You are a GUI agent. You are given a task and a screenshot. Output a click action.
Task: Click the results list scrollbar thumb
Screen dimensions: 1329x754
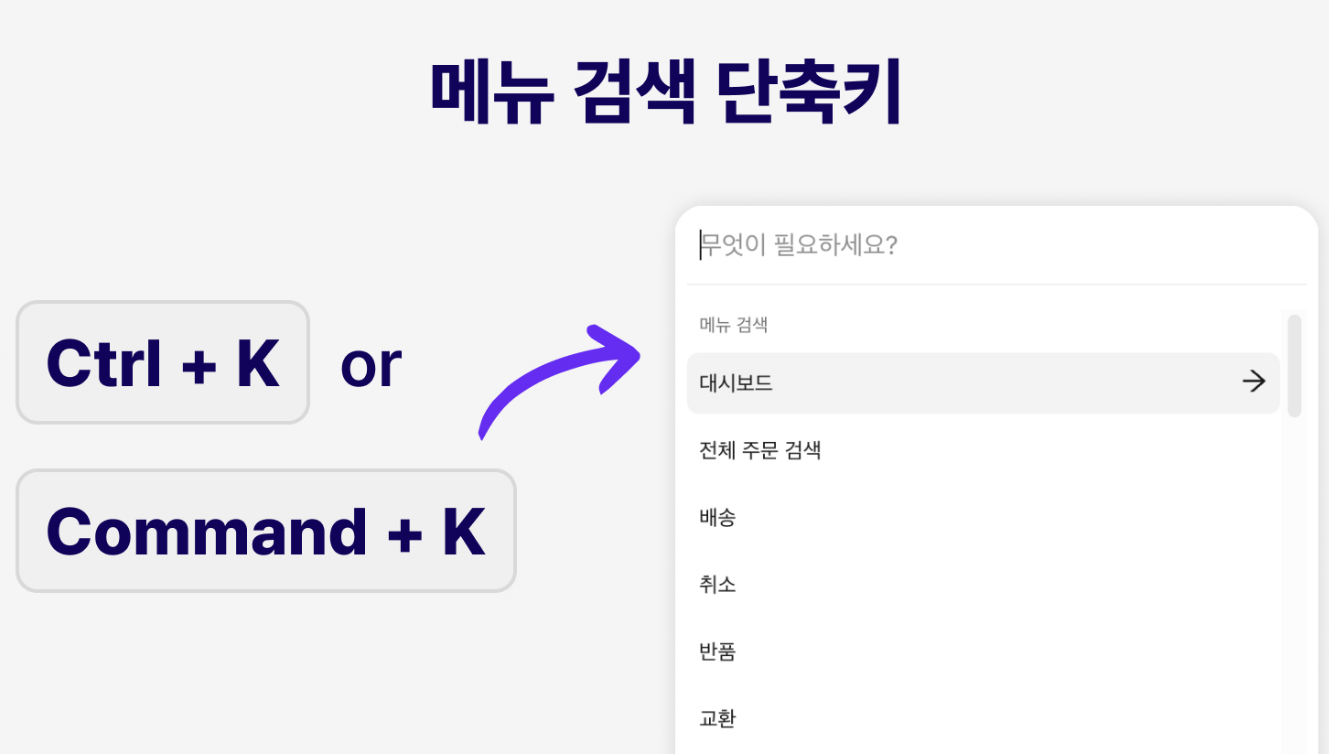1294,365
